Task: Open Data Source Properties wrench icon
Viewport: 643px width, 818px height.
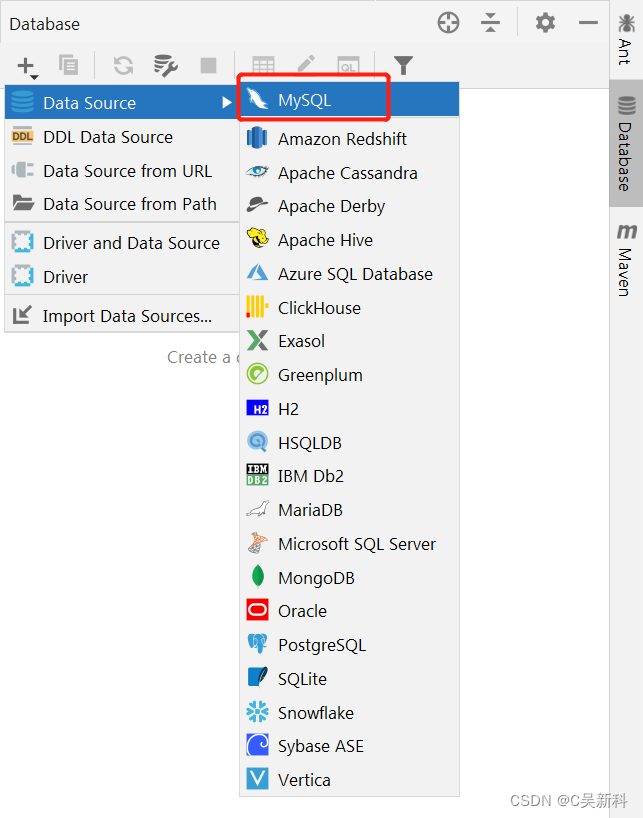Action: point(166,66)
